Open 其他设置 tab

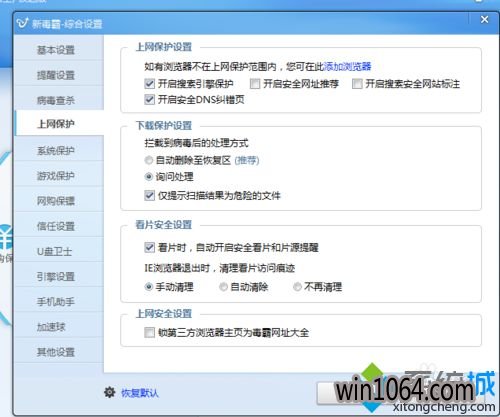tap(59, 352)
